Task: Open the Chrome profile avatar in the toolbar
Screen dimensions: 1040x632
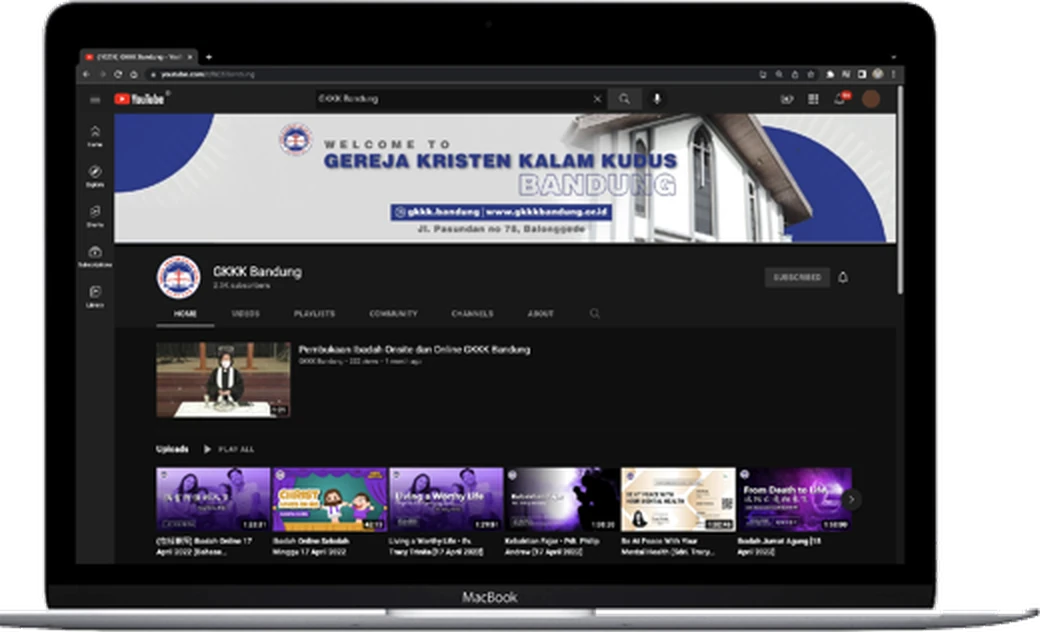Action: click(878, 74)
